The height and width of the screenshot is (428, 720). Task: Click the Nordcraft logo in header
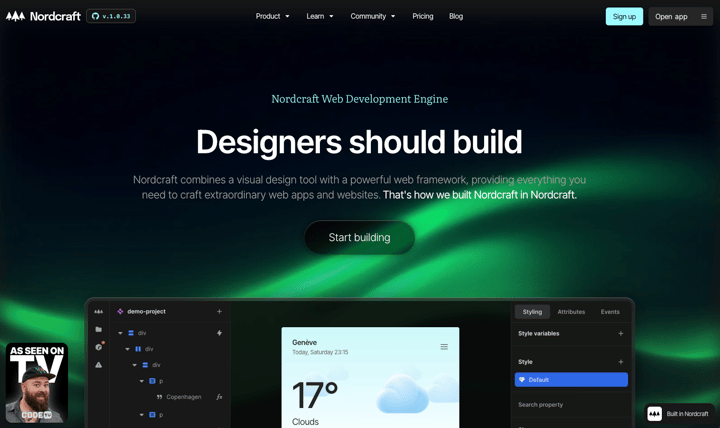[42, 16]
